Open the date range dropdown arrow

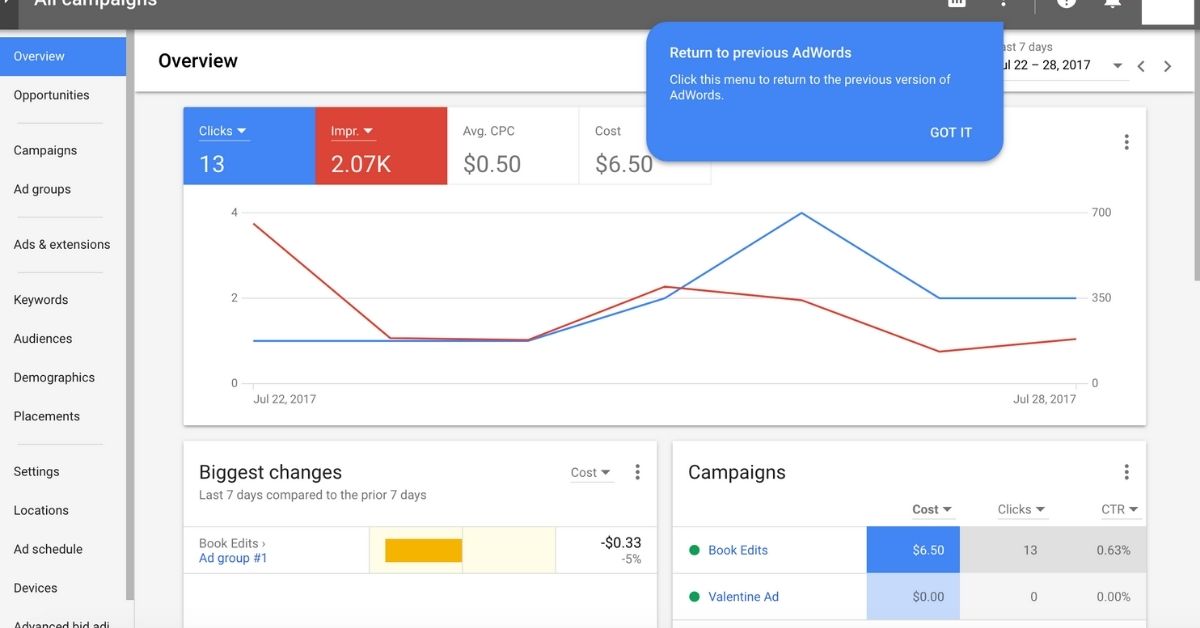[x=1117, y=66]
